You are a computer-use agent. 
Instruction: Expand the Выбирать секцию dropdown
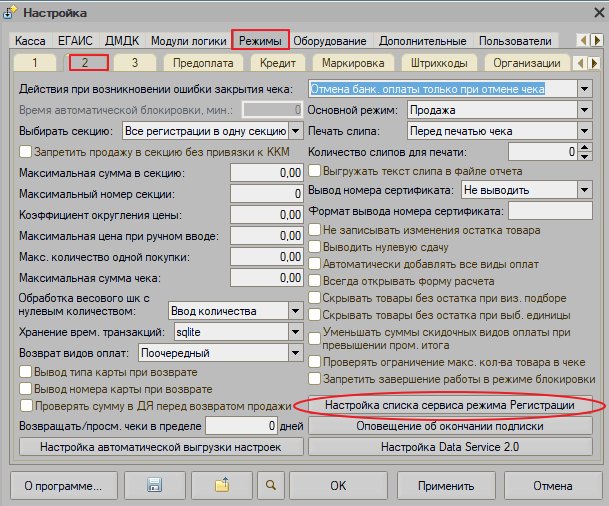click(296, 131)
